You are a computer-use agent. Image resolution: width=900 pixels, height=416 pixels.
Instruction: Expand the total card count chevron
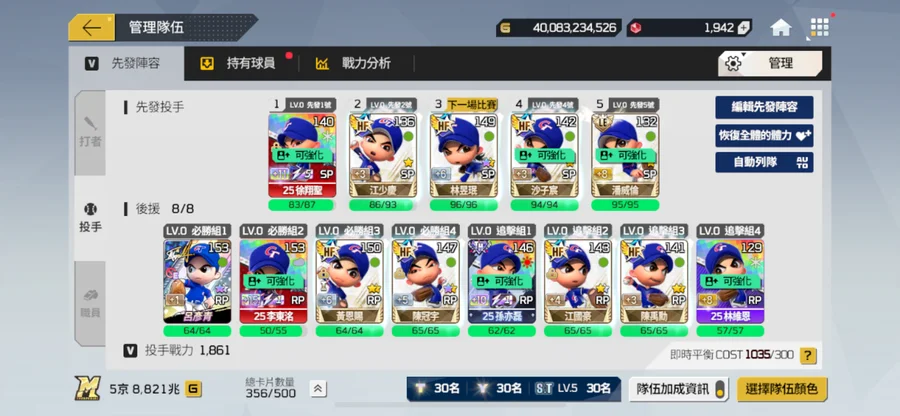click(317, 389)
